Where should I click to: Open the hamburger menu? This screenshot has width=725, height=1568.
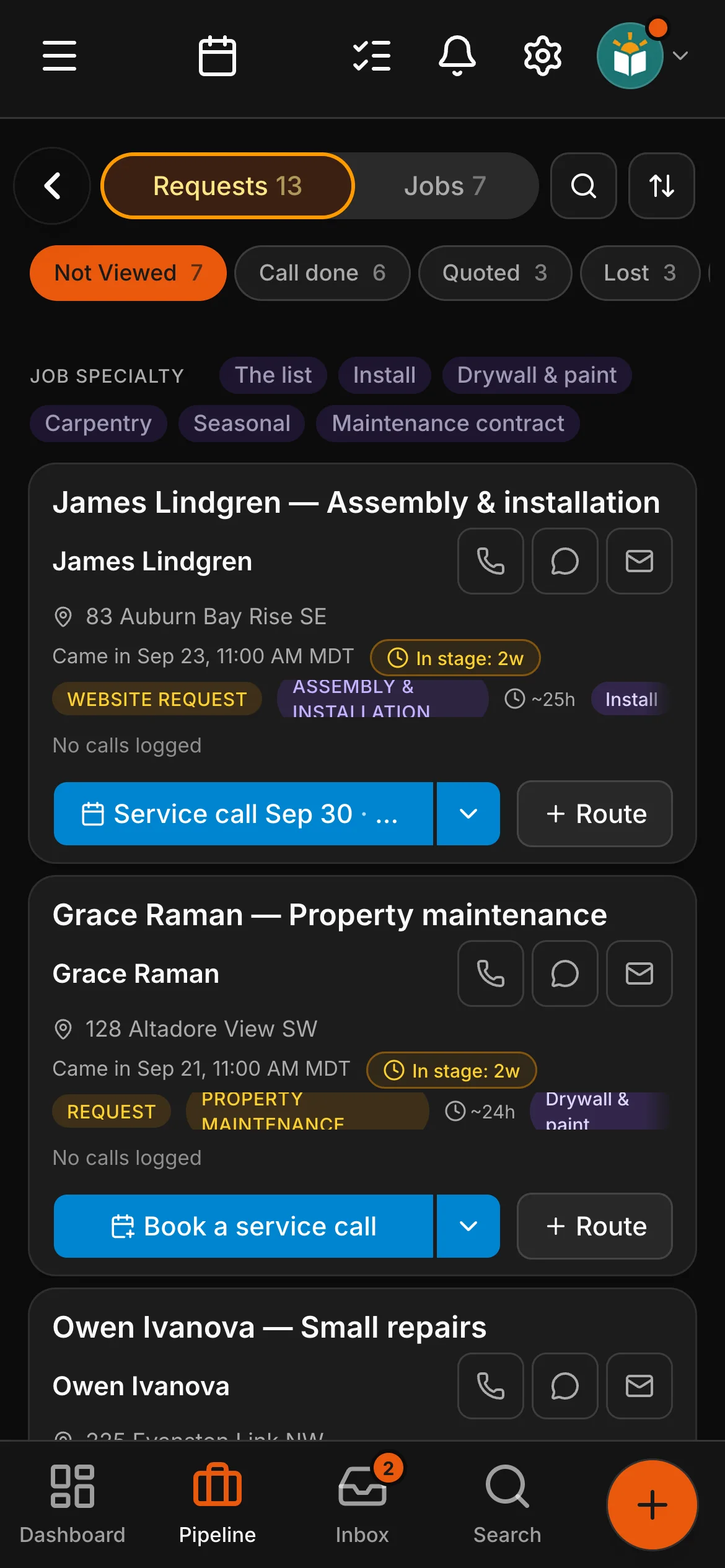pyautogui.click(x=59, y=56)
